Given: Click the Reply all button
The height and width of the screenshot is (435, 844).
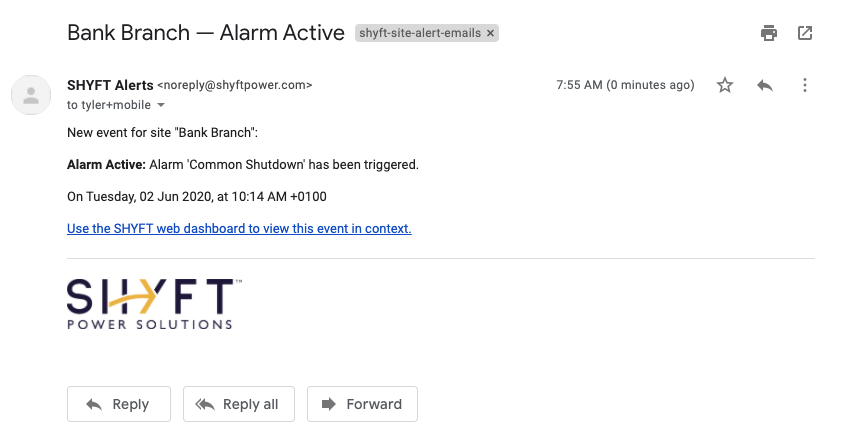Looking at the screenshot, I should [239, 404].
